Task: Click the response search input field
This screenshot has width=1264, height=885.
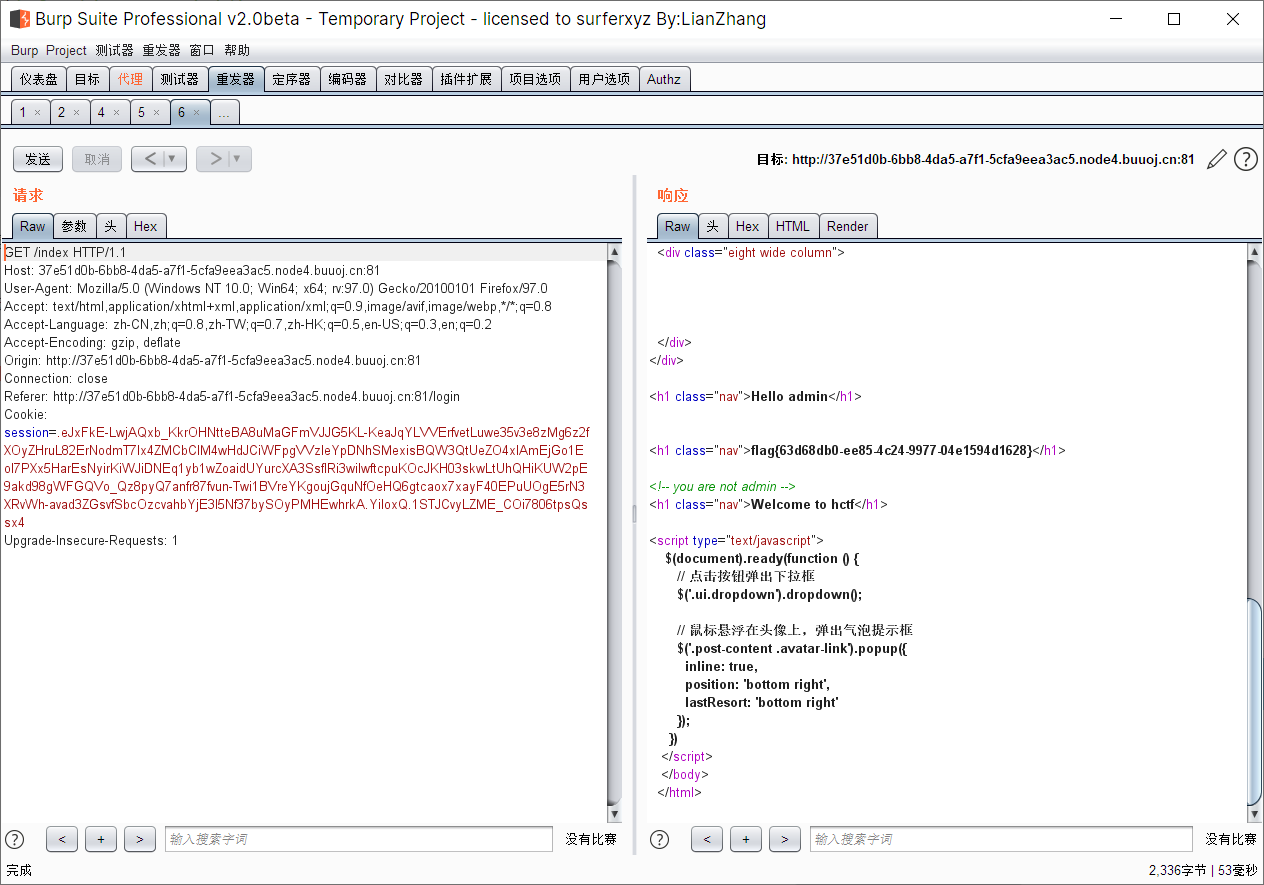Action: [1001, 839]
